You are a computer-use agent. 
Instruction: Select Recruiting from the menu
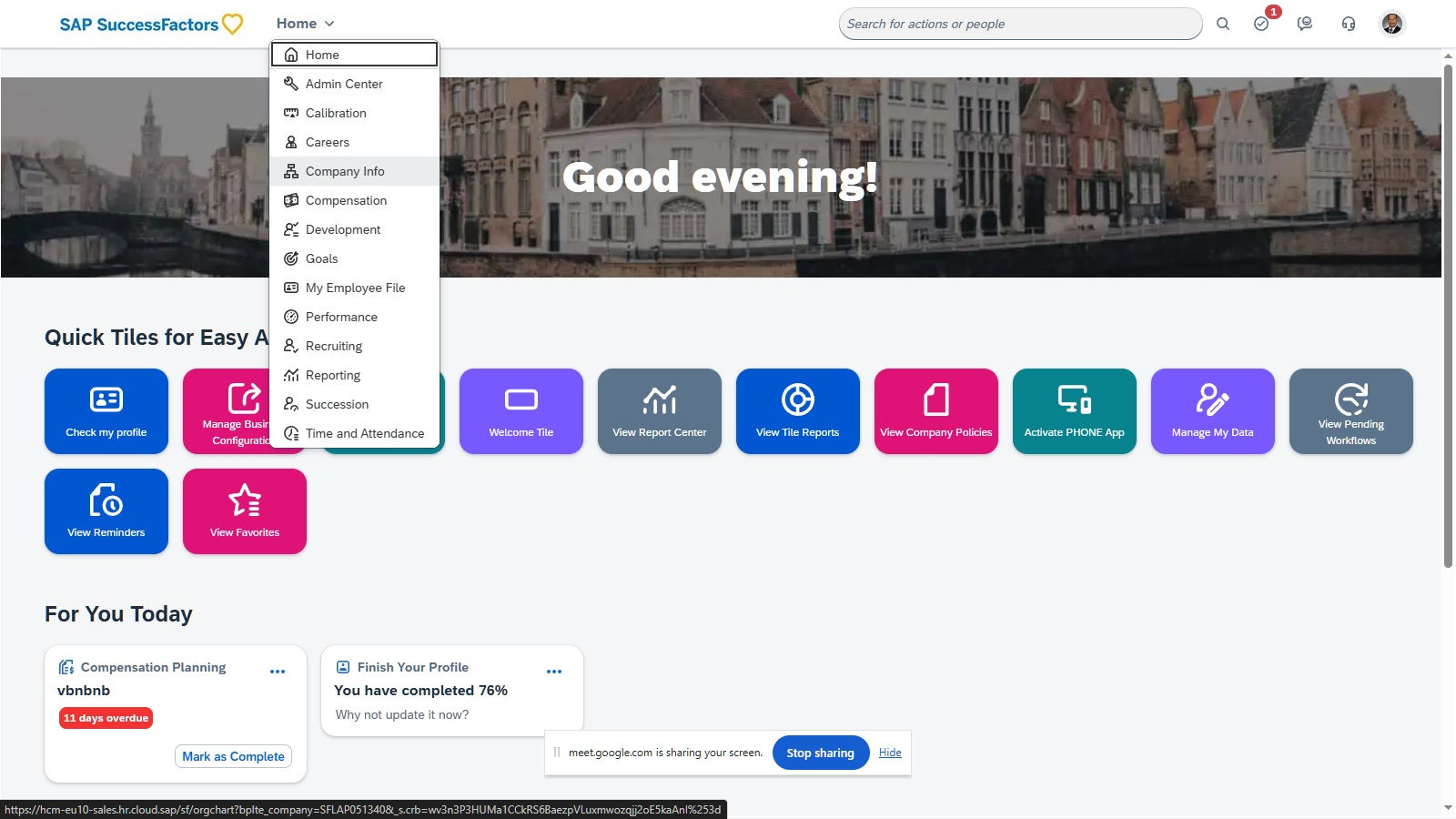point(355,346)
